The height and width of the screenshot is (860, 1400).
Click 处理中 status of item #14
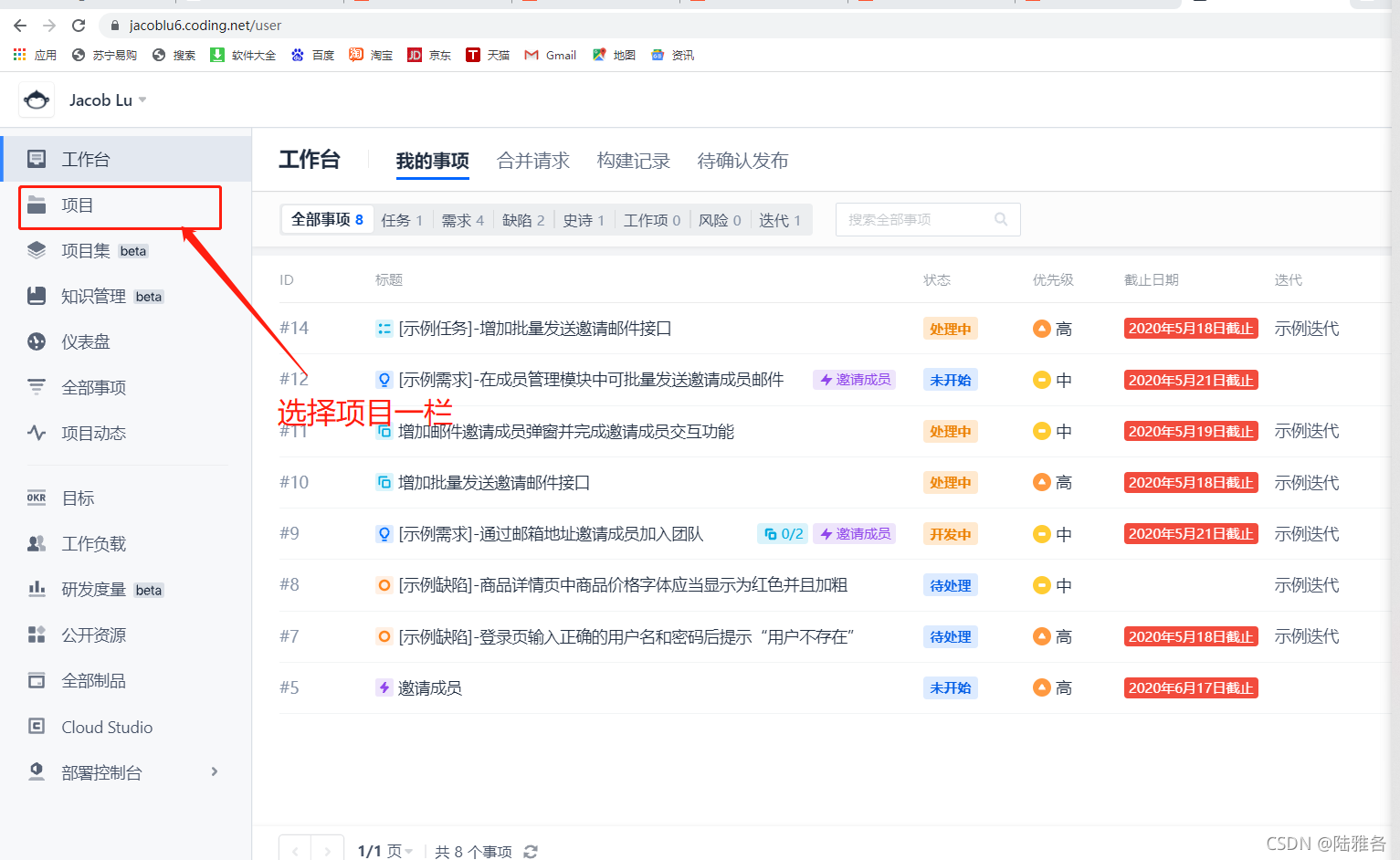coord(951,329)
